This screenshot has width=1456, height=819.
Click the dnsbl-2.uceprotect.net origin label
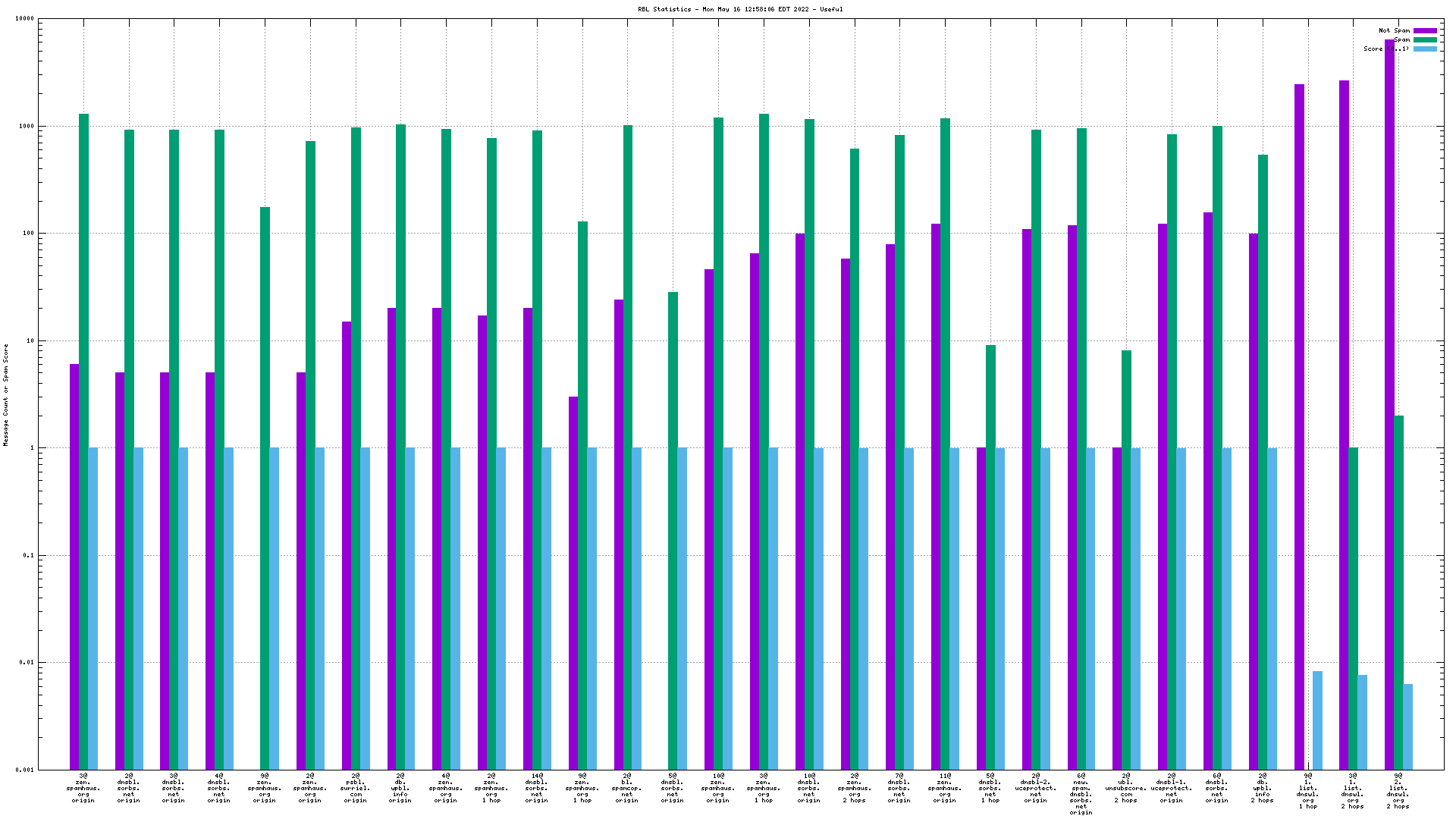[x=1035, y=788]
